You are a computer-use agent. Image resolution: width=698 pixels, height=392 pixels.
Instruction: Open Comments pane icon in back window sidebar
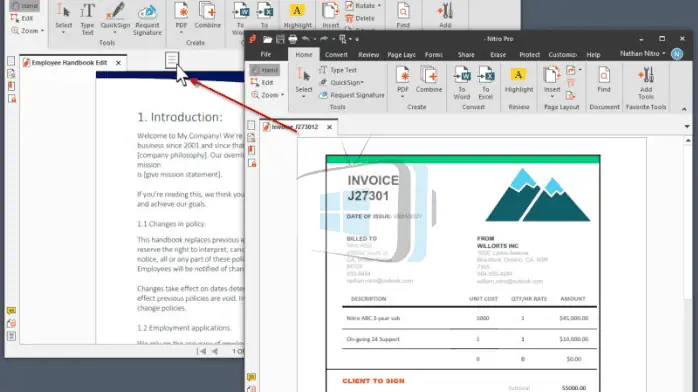pyautogui.click(x=11, y=311)
